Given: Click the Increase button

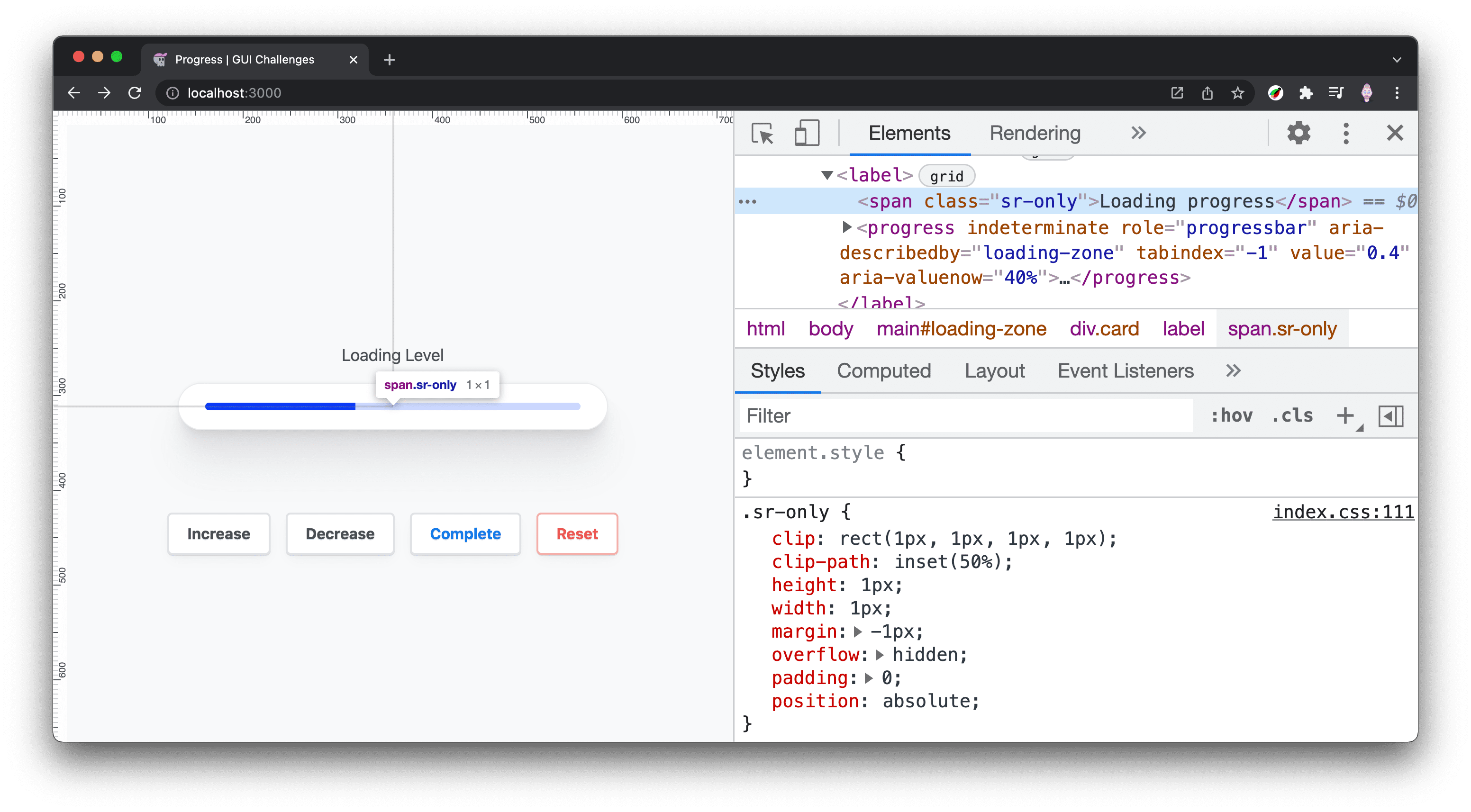Looking at the screenshot, I should click(219, 533).
